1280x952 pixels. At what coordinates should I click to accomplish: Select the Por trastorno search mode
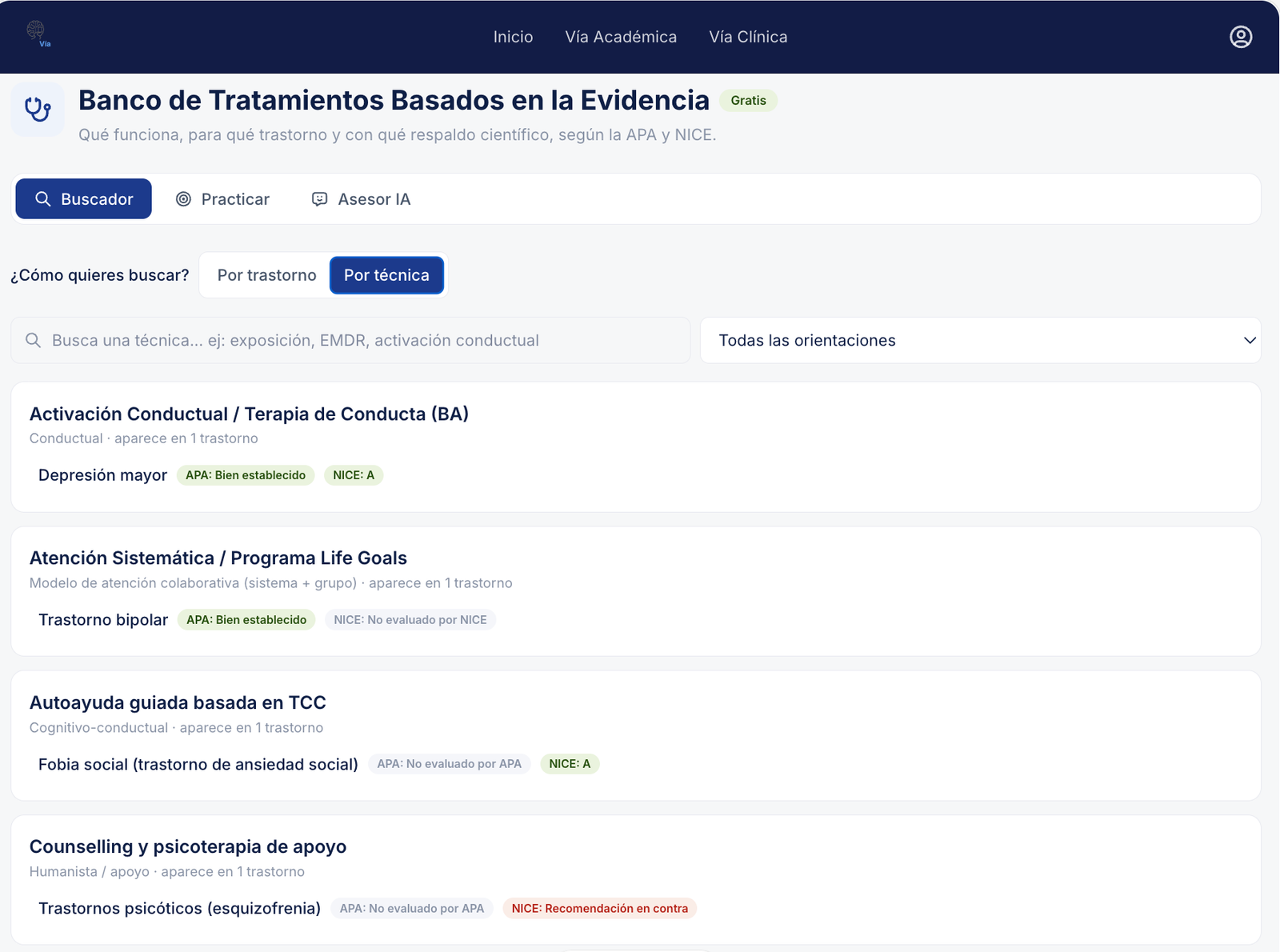coord(267,275)
